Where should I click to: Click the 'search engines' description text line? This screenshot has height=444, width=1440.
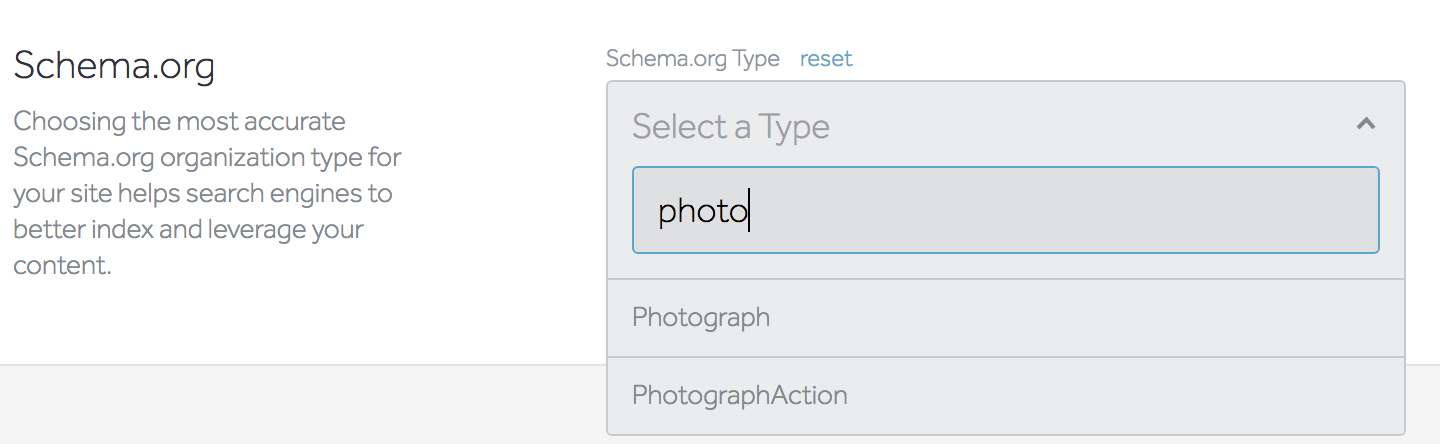(x=202, y=193)
